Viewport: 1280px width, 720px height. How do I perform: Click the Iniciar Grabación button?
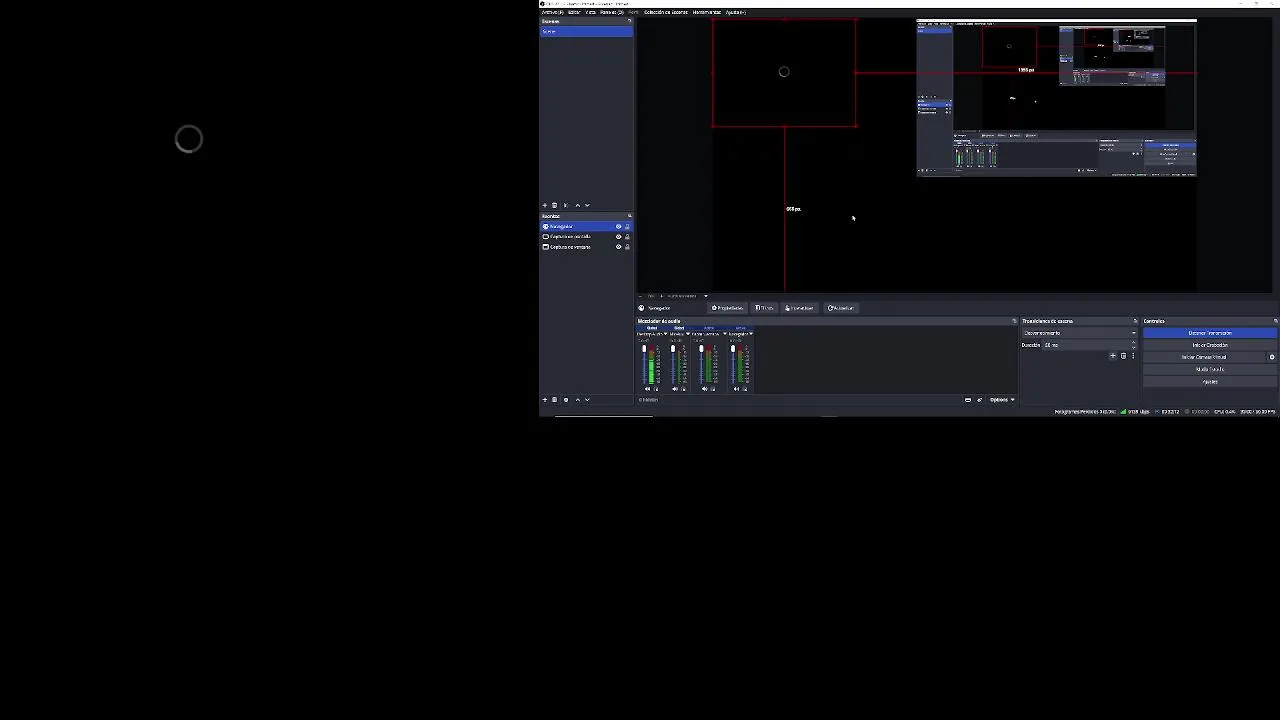point(1210,345)
